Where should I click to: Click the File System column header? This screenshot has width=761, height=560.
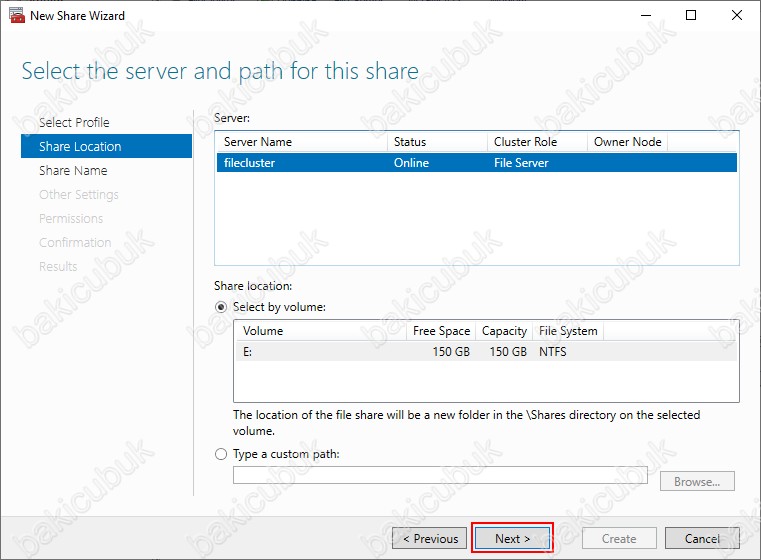[568, 331]
